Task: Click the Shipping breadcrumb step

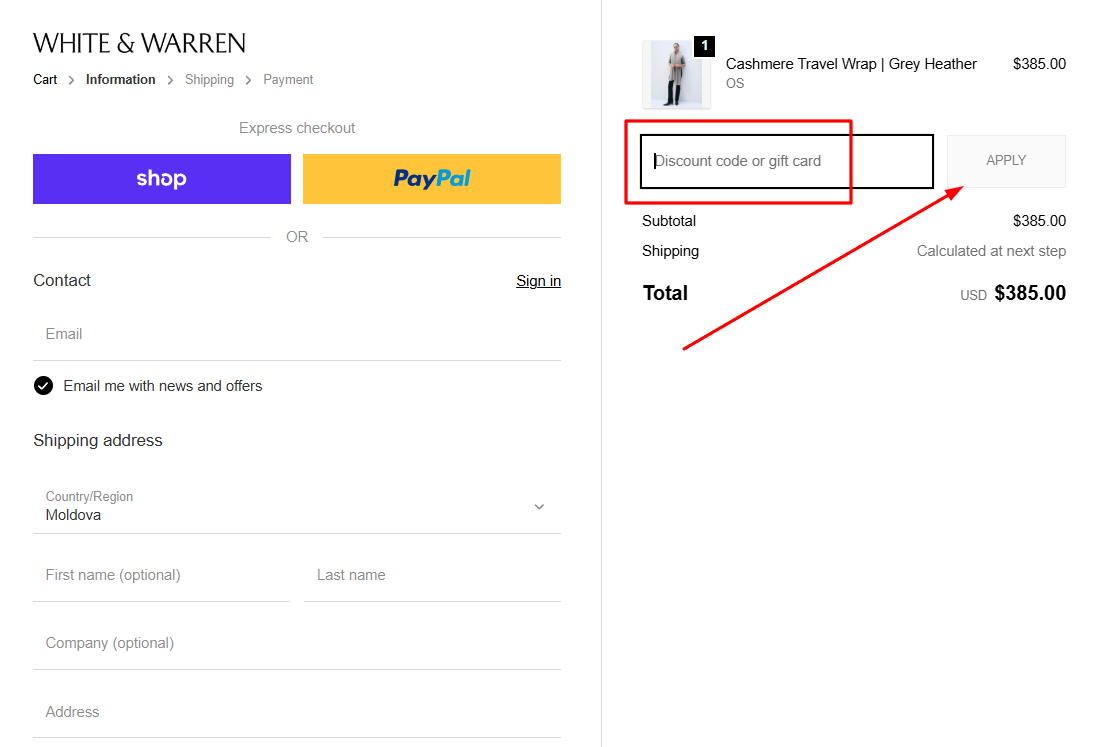Action: (209, 79)
